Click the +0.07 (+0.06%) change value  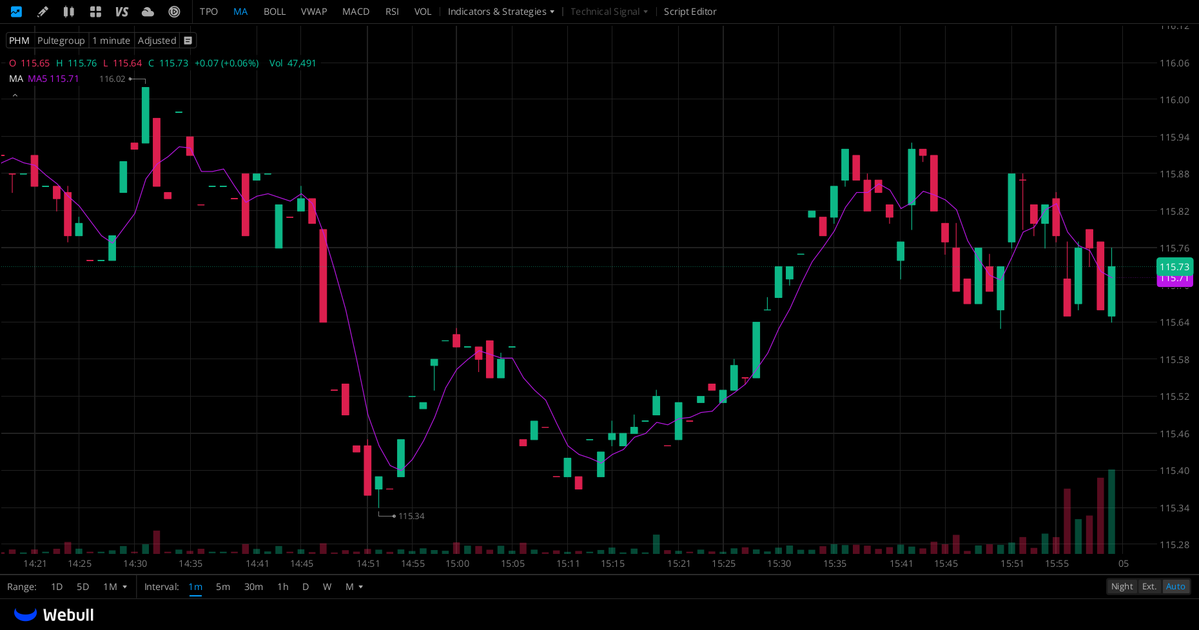click(227, 63)
